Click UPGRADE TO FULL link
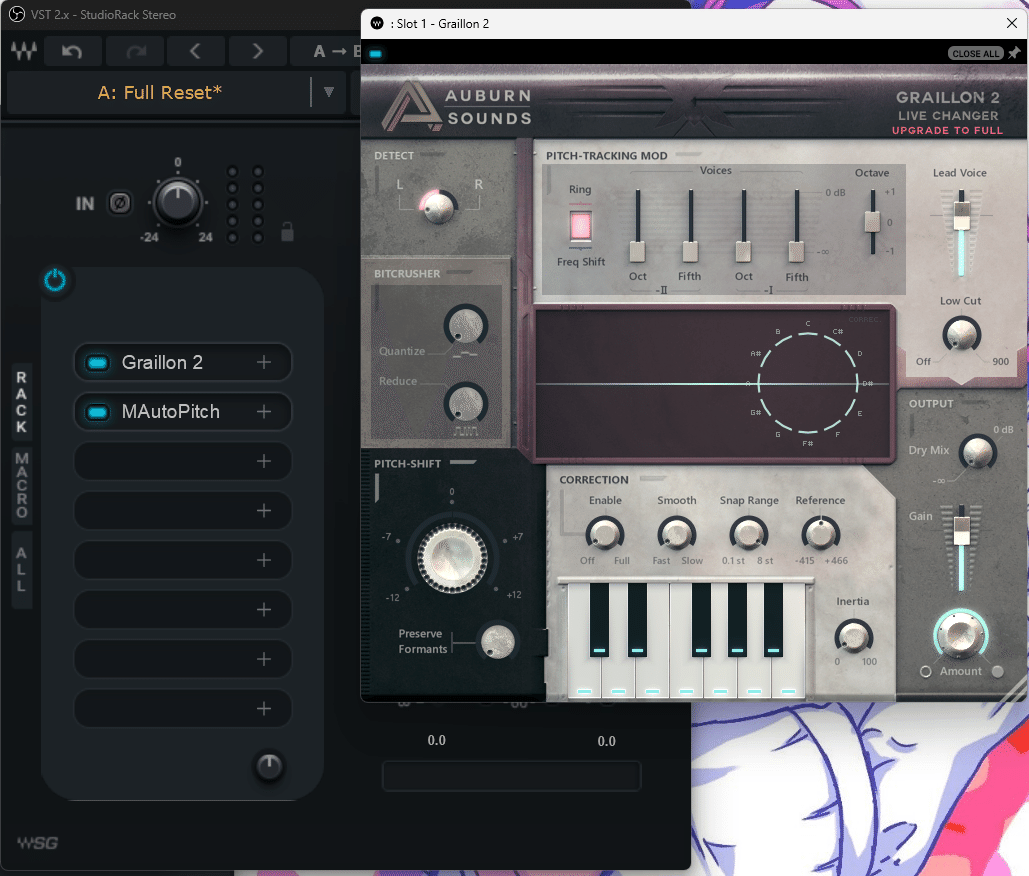The height and width of the screenshot is (876, 1029). point(947,131)
